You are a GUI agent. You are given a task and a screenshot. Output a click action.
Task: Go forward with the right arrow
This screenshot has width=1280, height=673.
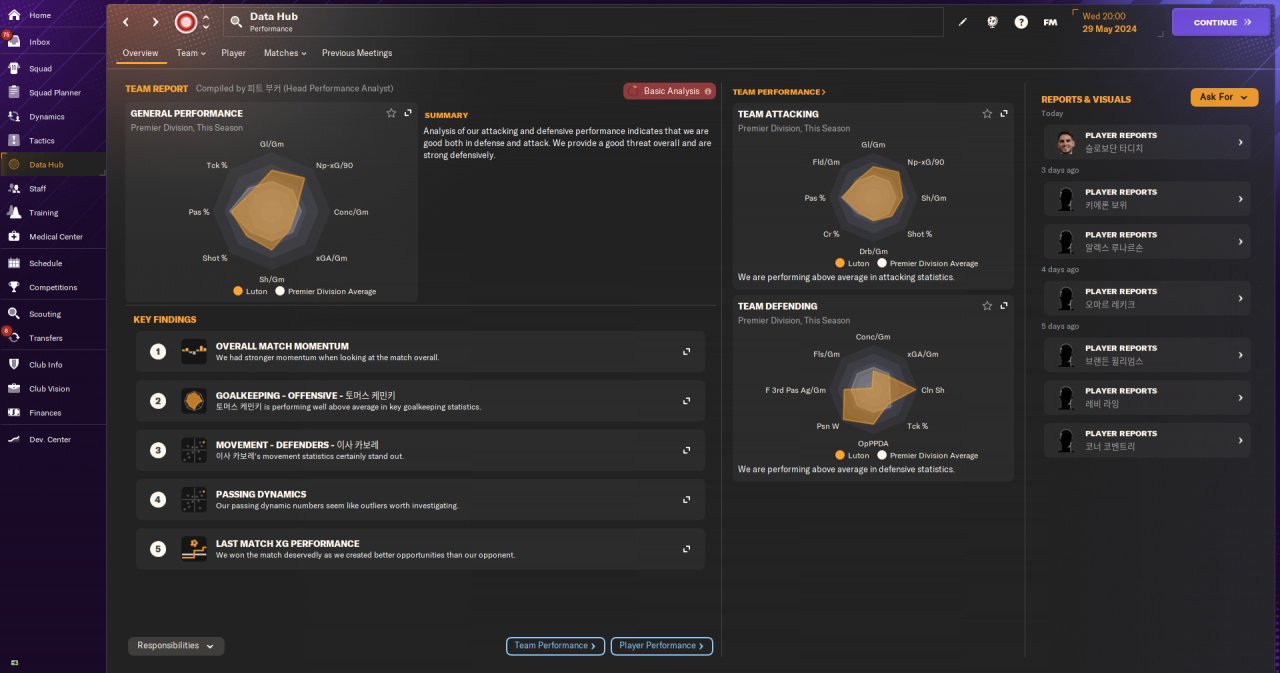[x=155, y=22]
